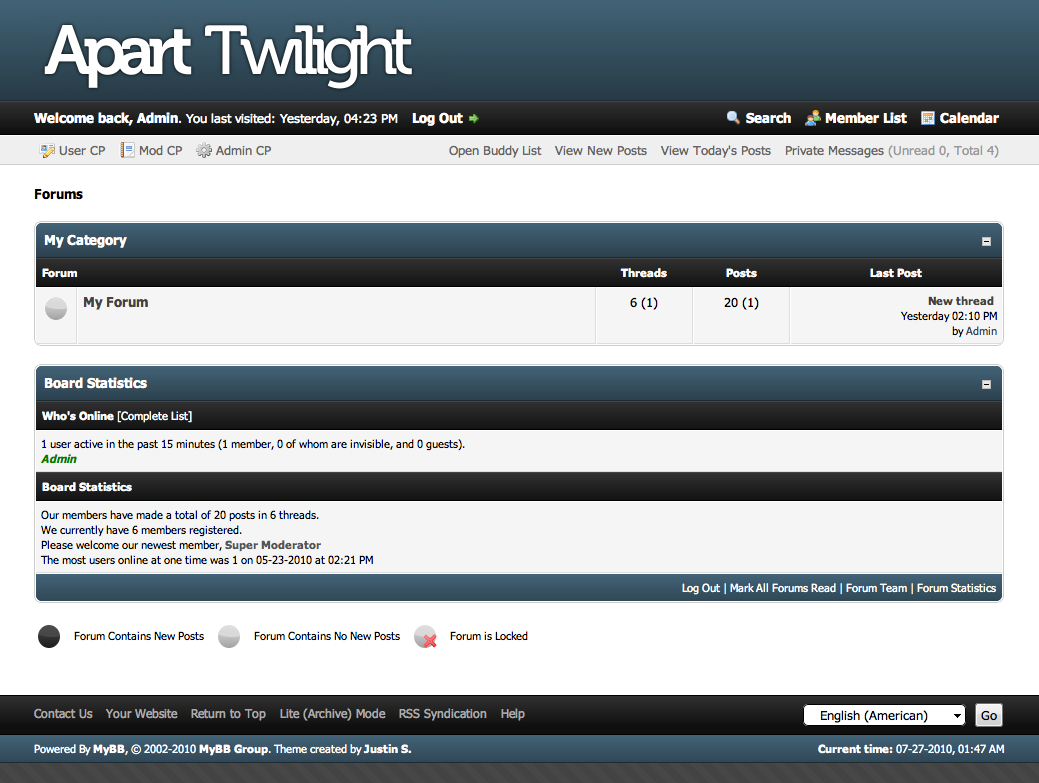
Task: Click the threads count '6 (1)'
Action: click(x=643, y=303)
